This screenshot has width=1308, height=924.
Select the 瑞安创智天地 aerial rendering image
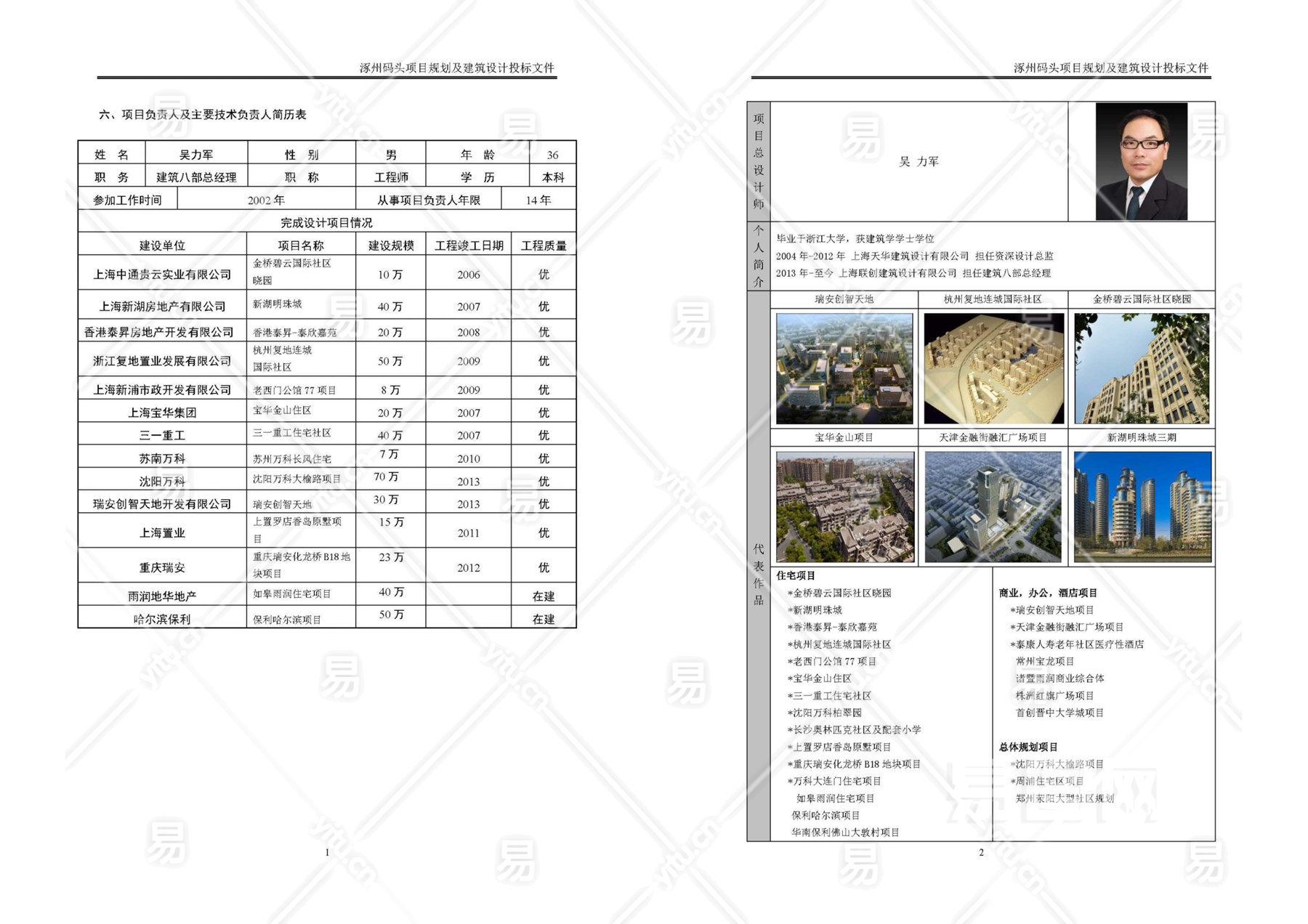[x=844, y=368]
